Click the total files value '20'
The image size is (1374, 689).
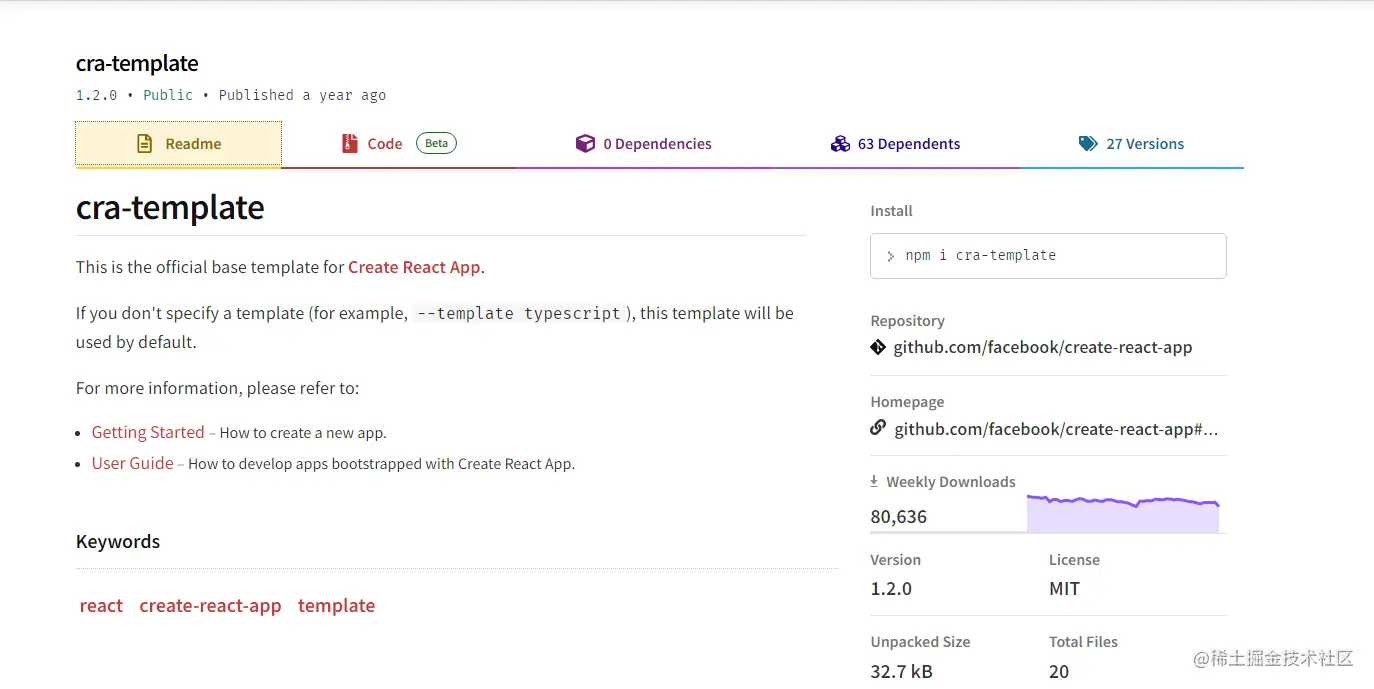tap(1059, 671)
